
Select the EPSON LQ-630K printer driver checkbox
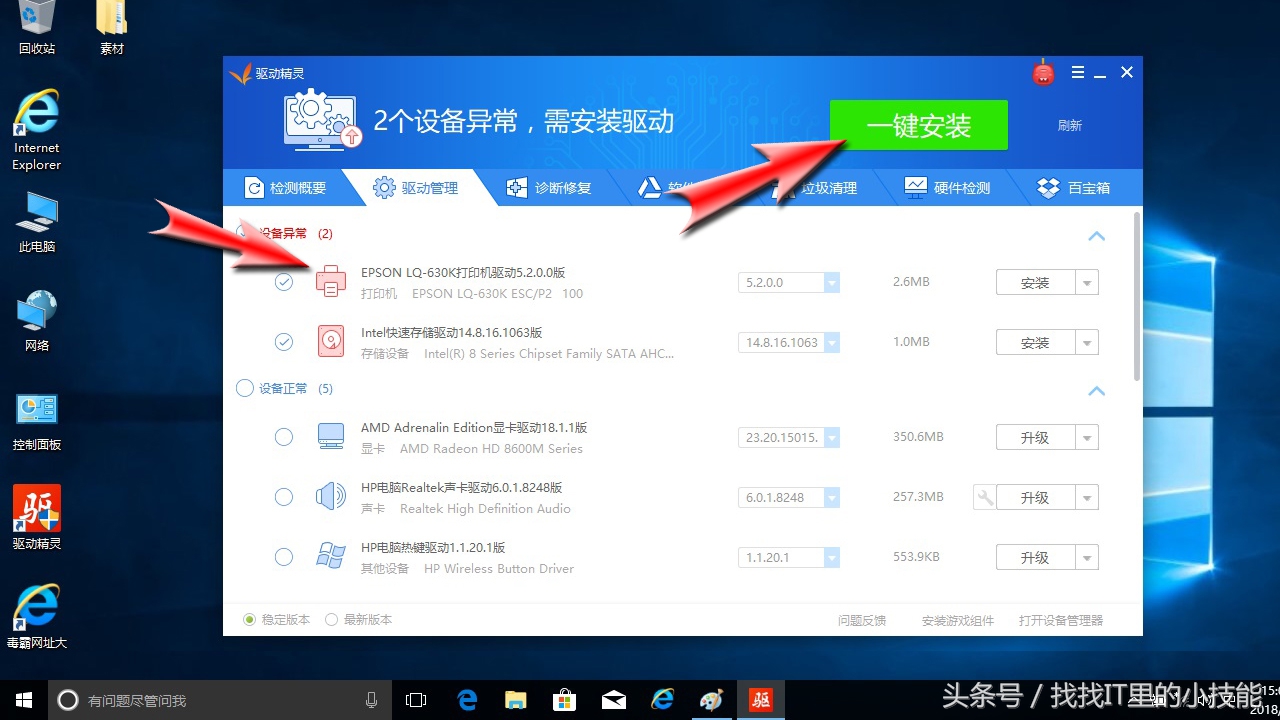(x=284, y=282)
